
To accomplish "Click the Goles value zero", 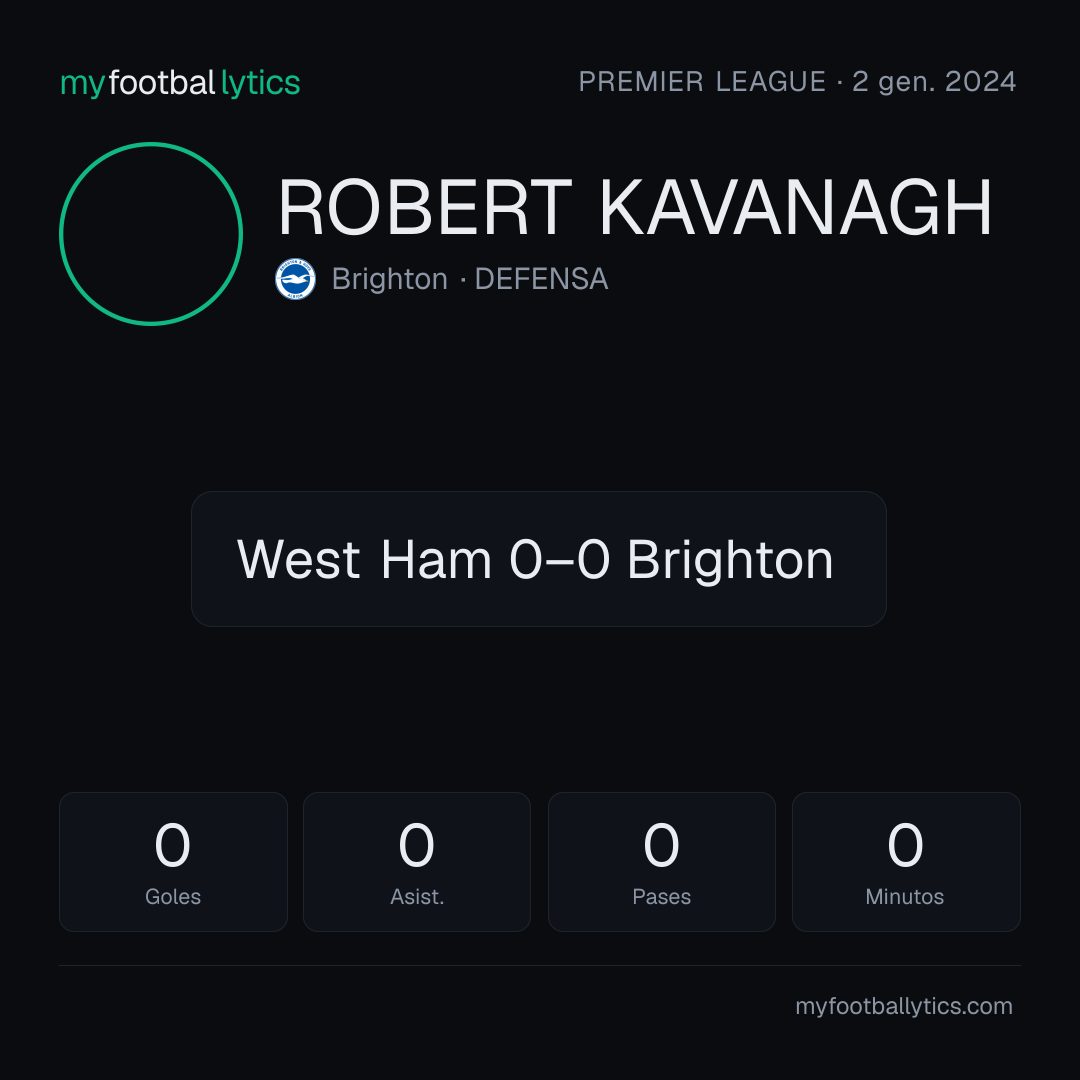I will (172, 845).
